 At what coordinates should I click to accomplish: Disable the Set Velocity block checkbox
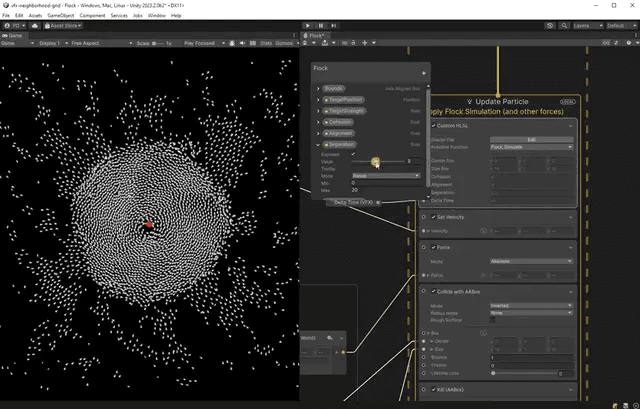[x=435, y=216]
